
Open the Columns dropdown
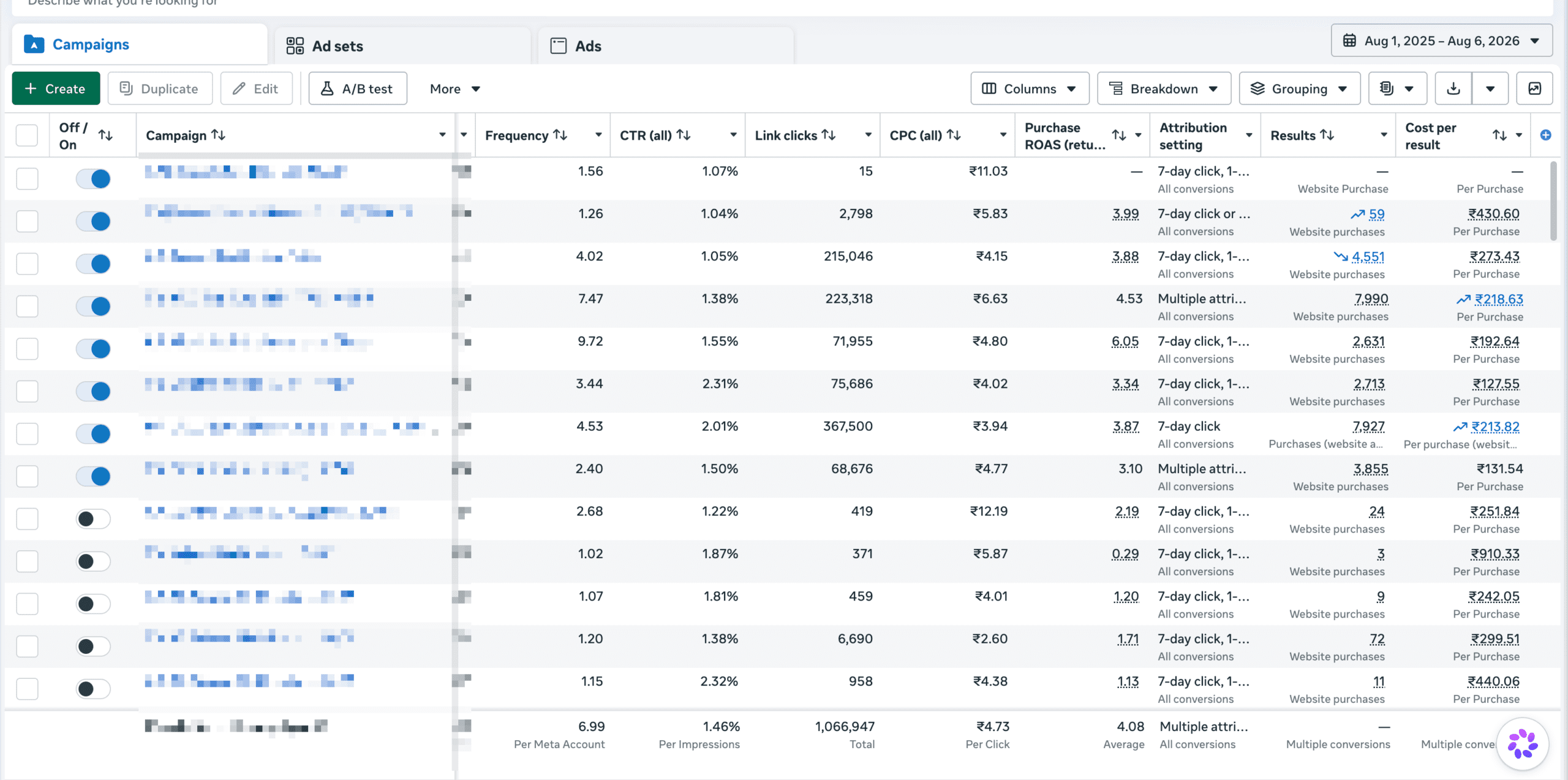[1030, 89]
